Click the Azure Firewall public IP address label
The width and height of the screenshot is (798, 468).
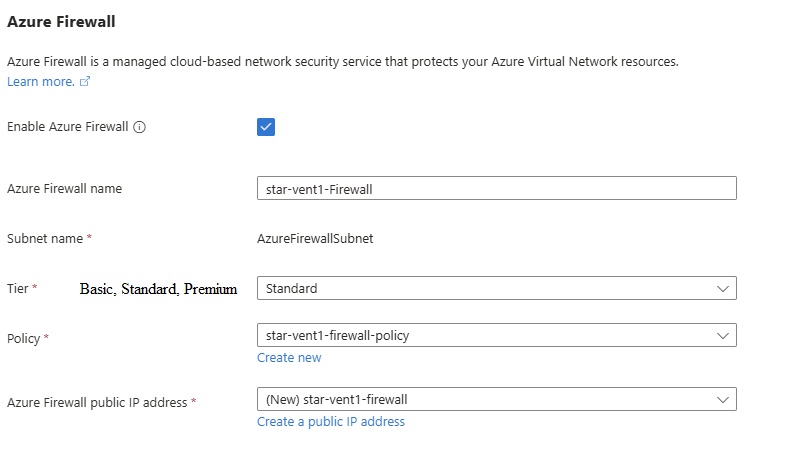point(97,402)
